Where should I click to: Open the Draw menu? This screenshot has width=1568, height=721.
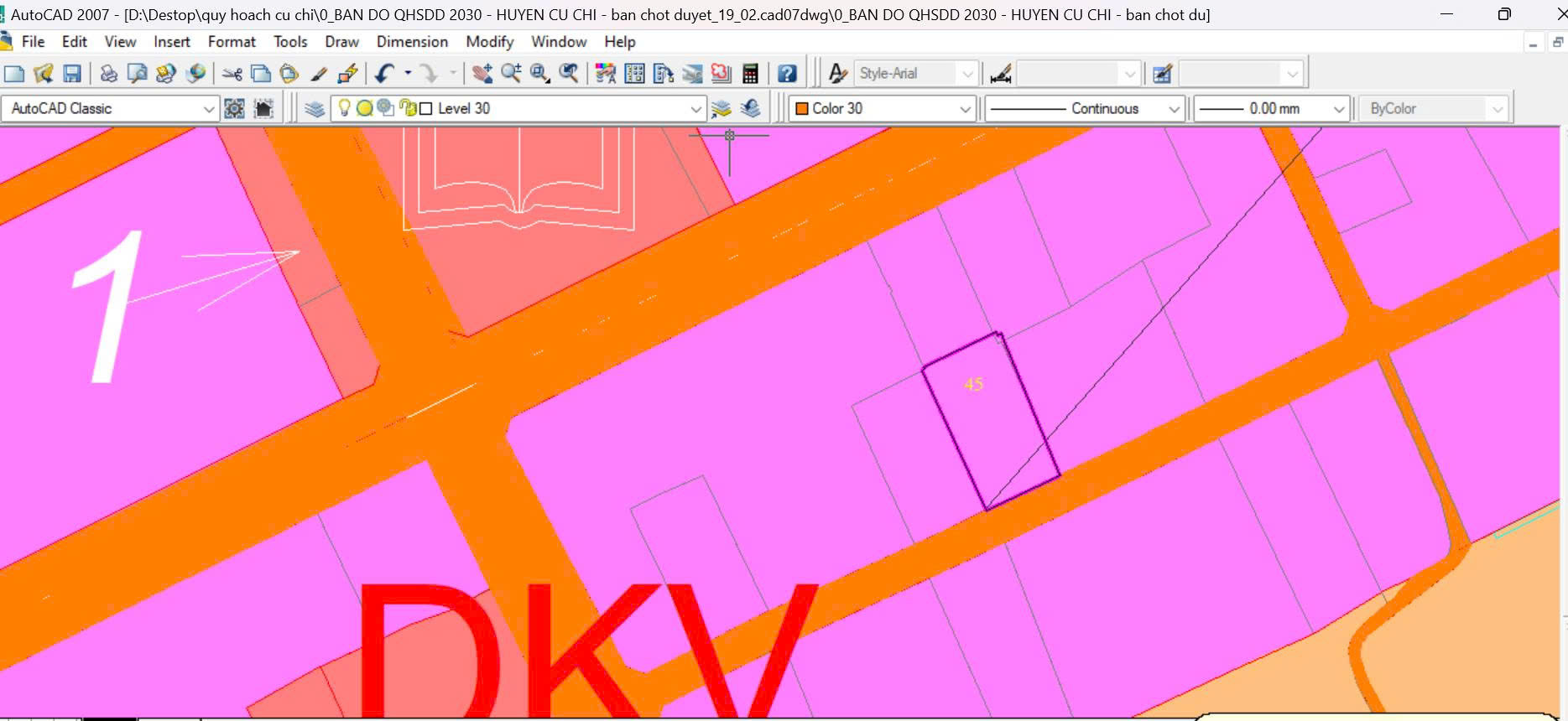click(x=341, y=42)
